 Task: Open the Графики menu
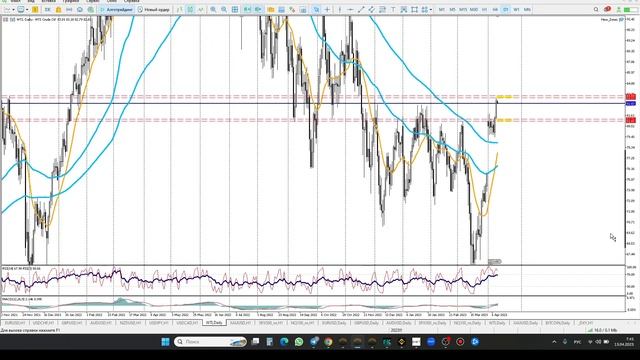pyautogui.click(x=71, y=1)
